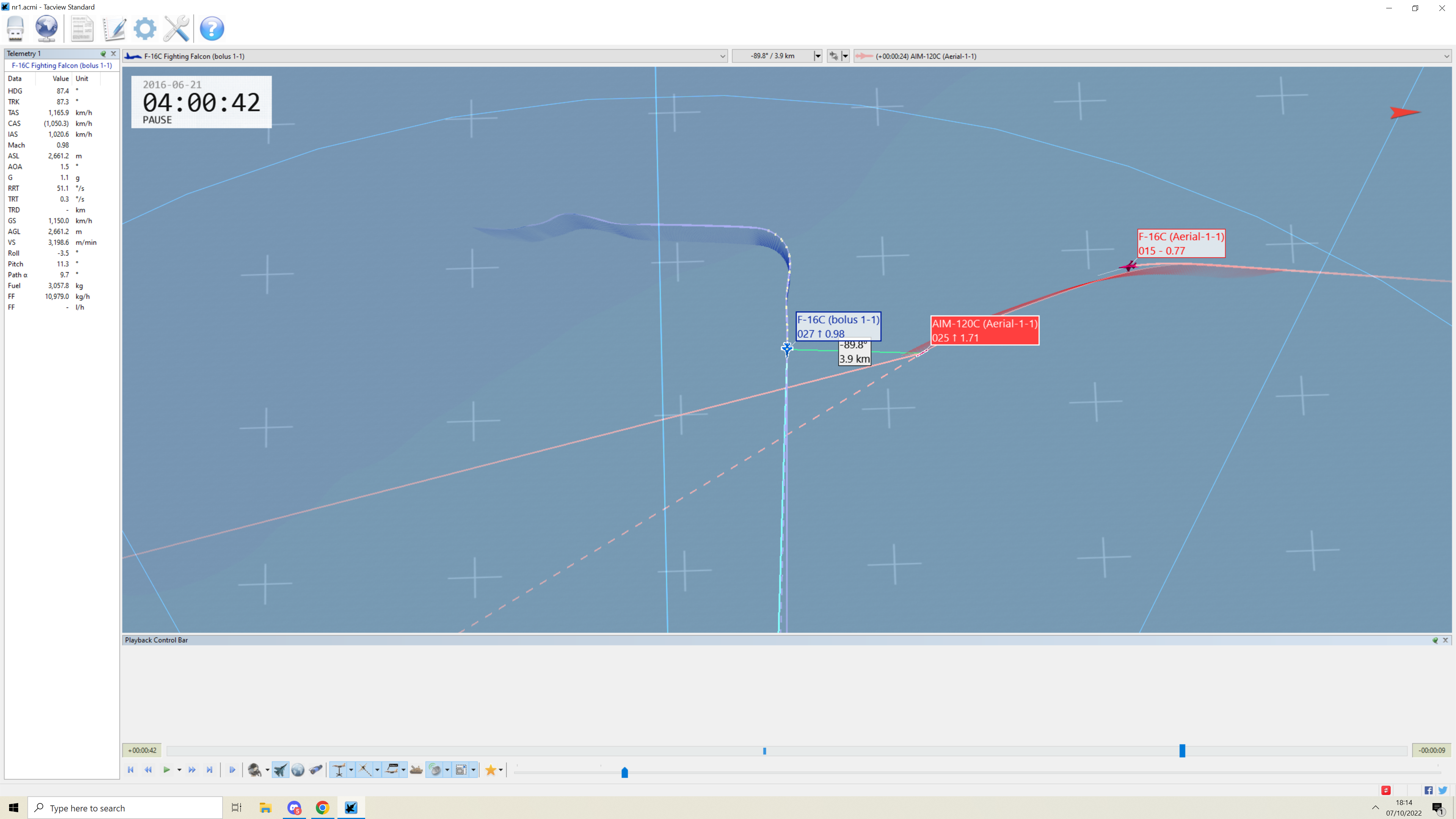Toggle the aircraft altitude stand display

click(339, 770)
